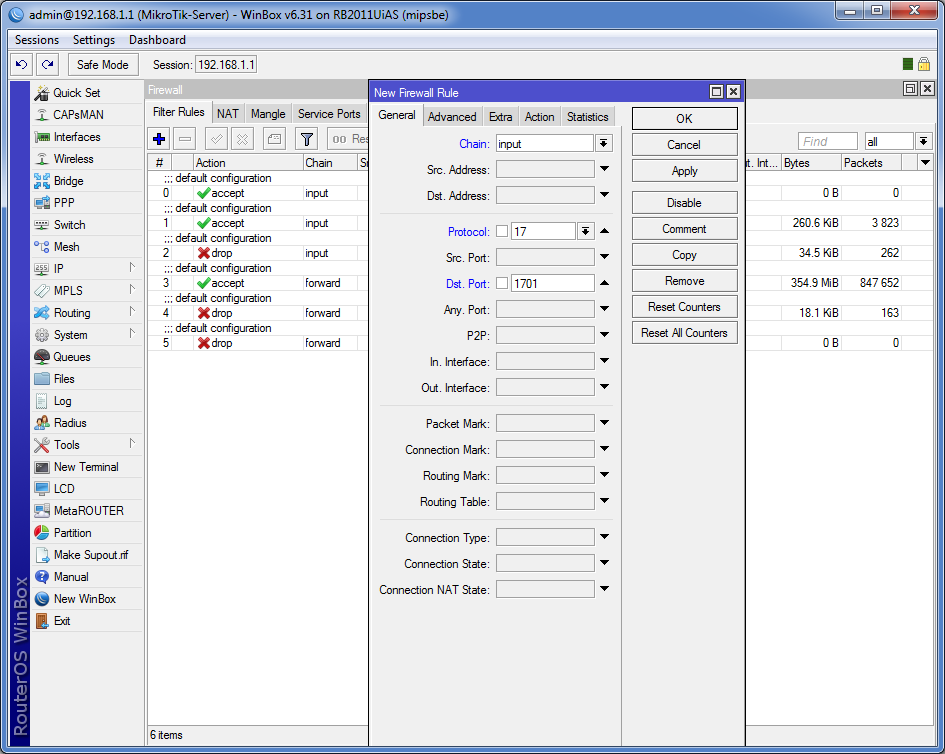This screenshot has width=945, height=754.
Task: Click the OK button
Action: coord(685,119)
